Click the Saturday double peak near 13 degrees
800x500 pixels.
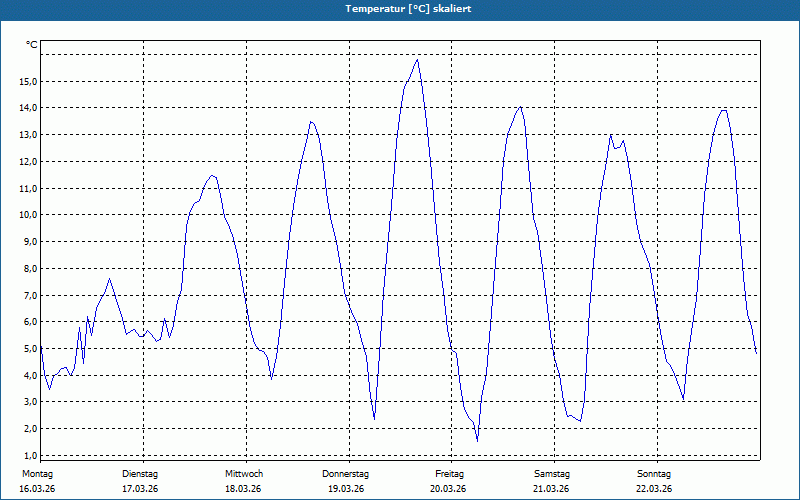pos(617,142)
